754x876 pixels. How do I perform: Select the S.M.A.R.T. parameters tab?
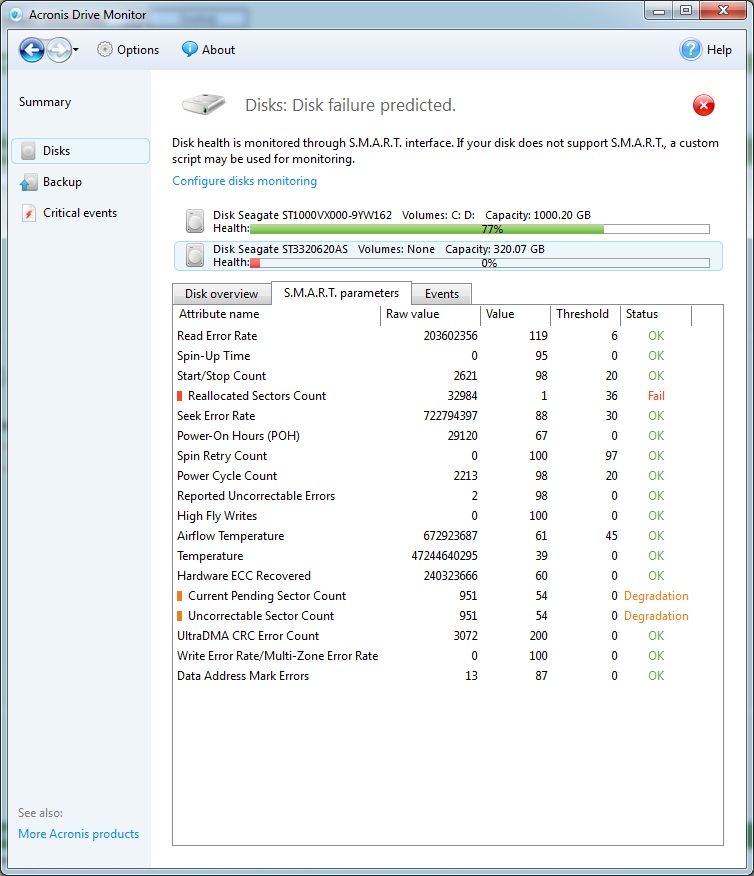(x=341, y=293)
